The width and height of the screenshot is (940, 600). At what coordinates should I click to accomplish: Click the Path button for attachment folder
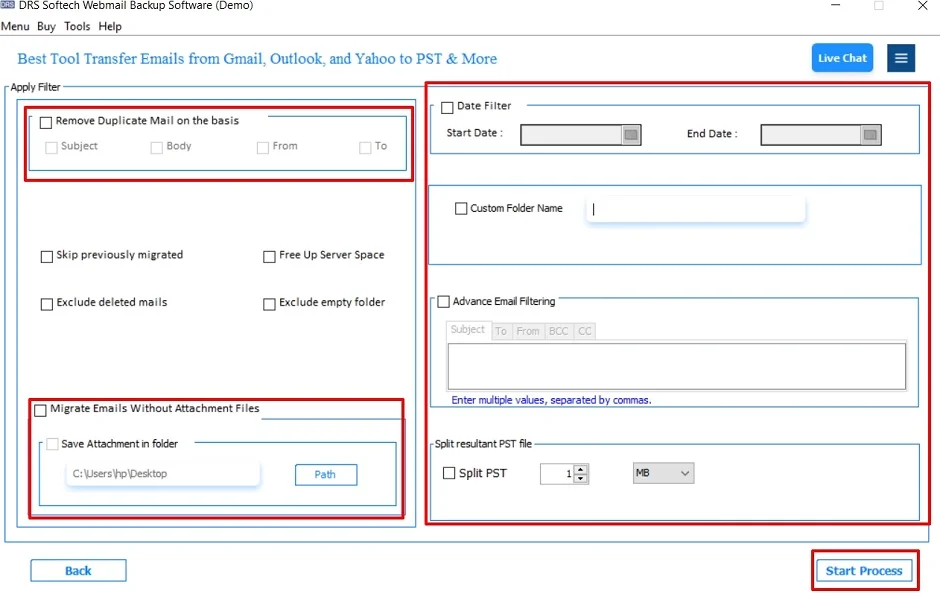pyautogui.click(x=325, y=474)
